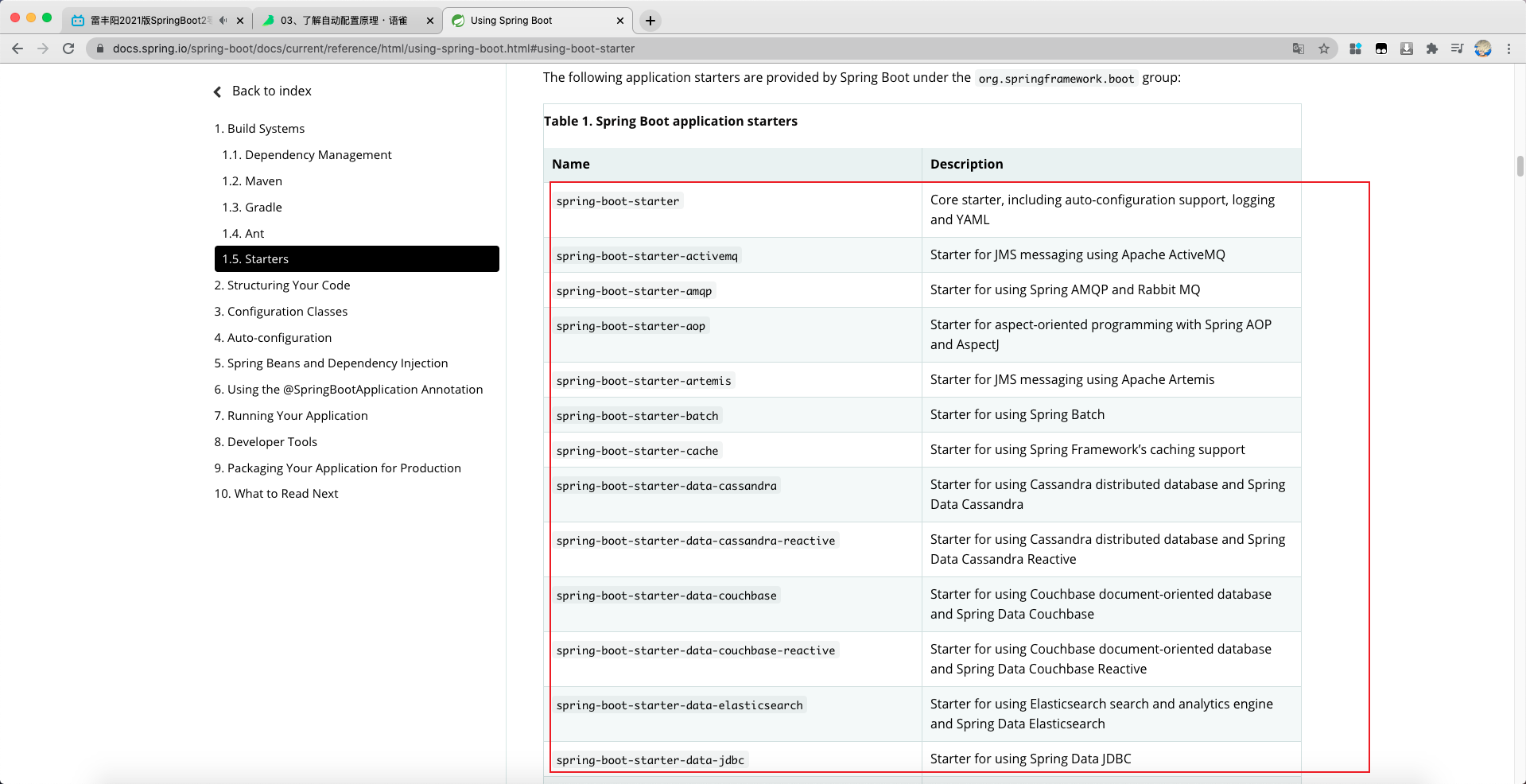Click the spring-boot-starter-batch cell

click(637, 416)
